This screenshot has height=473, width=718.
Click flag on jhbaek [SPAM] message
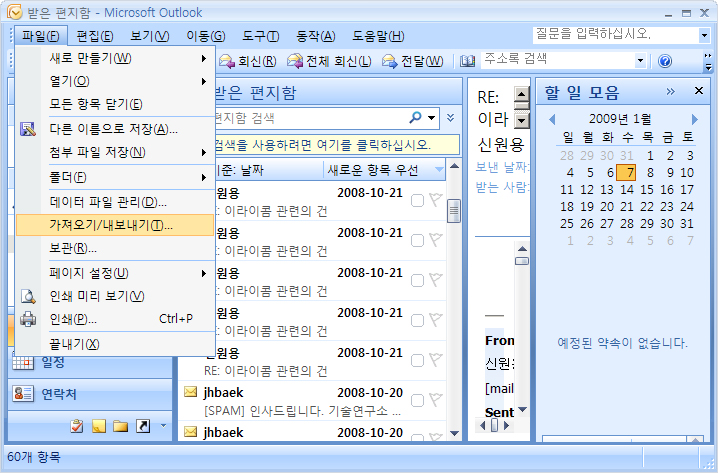point(435,400)
